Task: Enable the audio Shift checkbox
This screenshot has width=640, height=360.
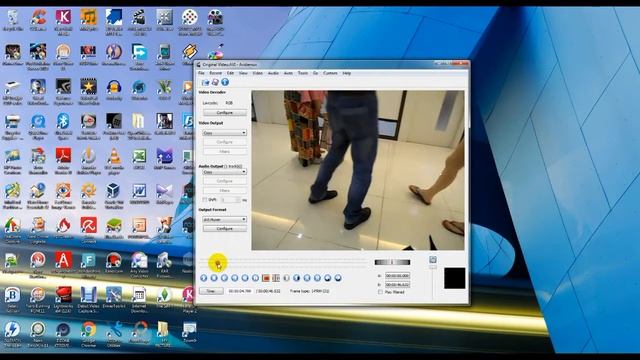Action: click(x=205, y=200)
